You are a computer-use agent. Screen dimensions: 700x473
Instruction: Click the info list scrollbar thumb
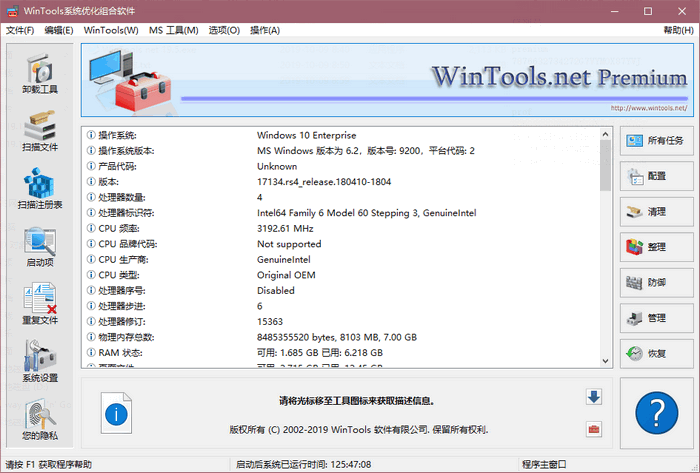(x=605, y=166)
